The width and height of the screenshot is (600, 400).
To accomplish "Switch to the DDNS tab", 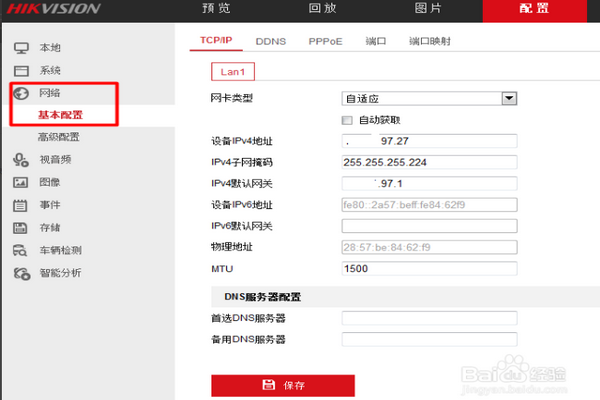I will 270,41.
